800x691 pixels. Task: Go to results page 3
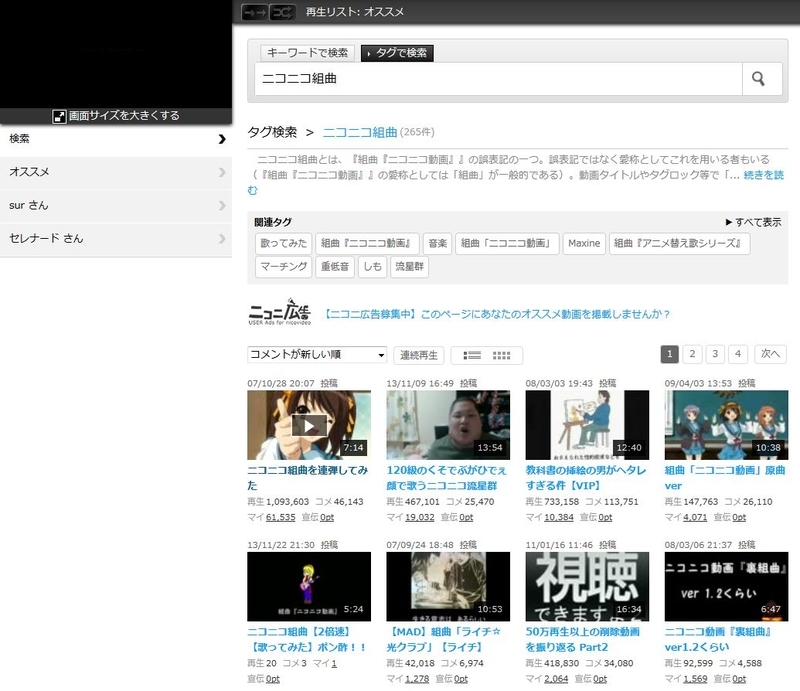click(715, 354)
